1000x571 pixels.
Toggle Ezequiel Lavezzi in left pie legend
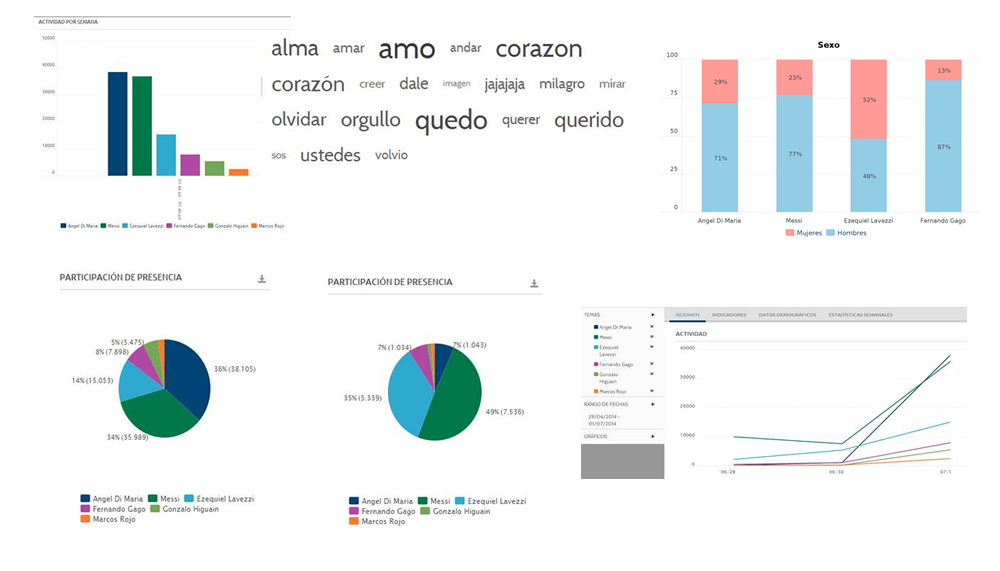click(219, 499)
